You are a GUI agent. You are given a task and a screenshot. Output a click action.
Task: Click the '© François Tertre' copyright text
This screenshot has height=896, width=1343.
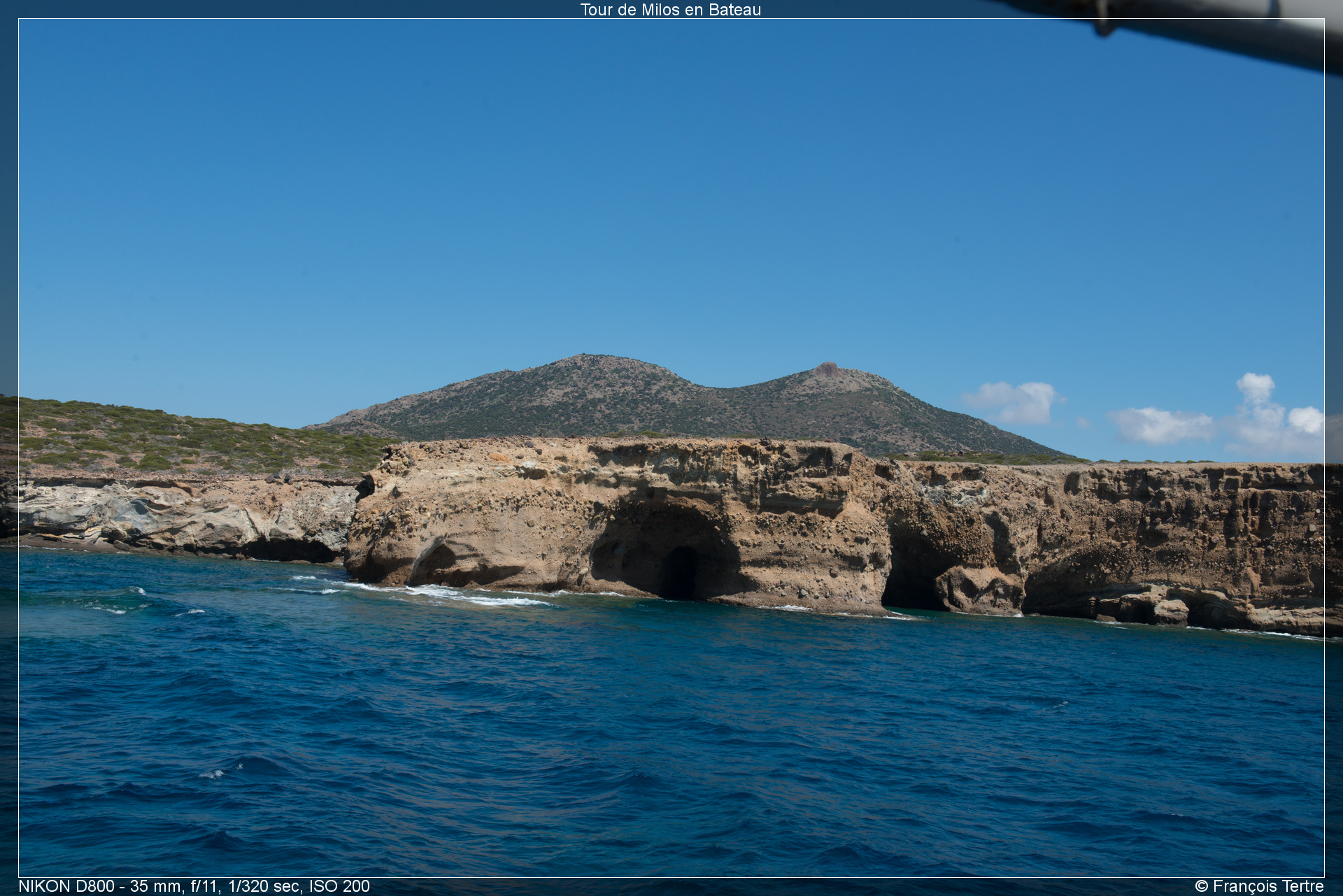pos(1259,886)
